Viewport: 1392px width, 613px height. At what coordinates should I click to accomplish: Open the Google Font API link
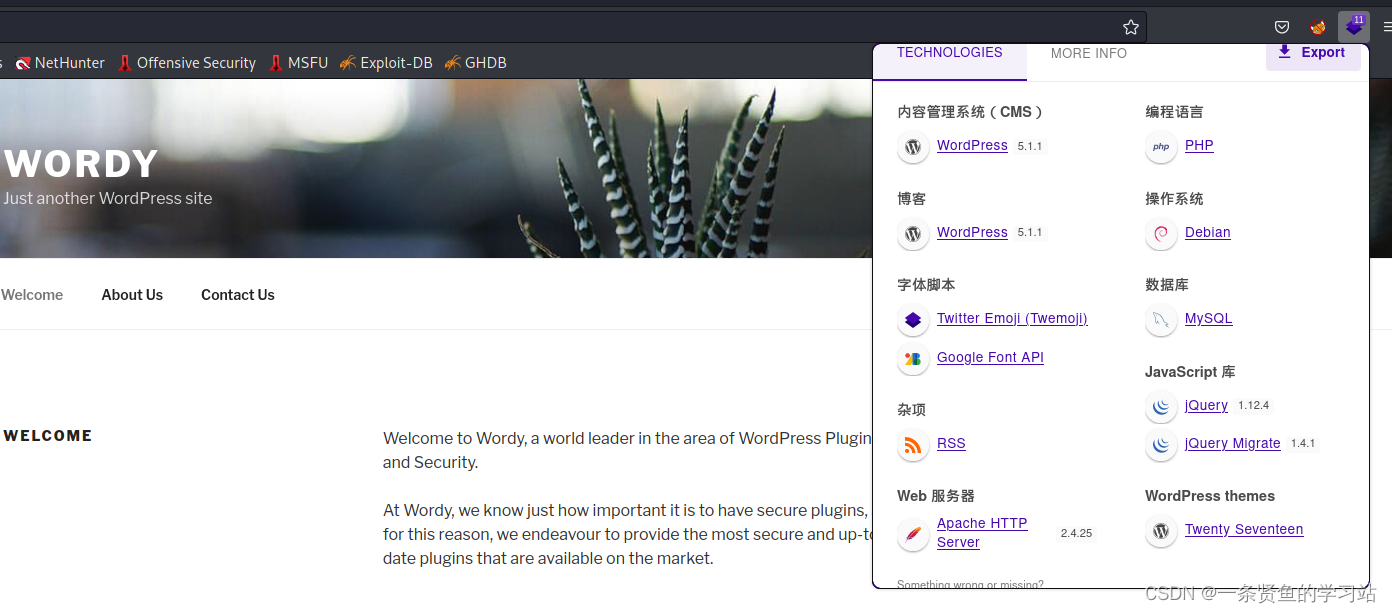click(x=990, y=357)
